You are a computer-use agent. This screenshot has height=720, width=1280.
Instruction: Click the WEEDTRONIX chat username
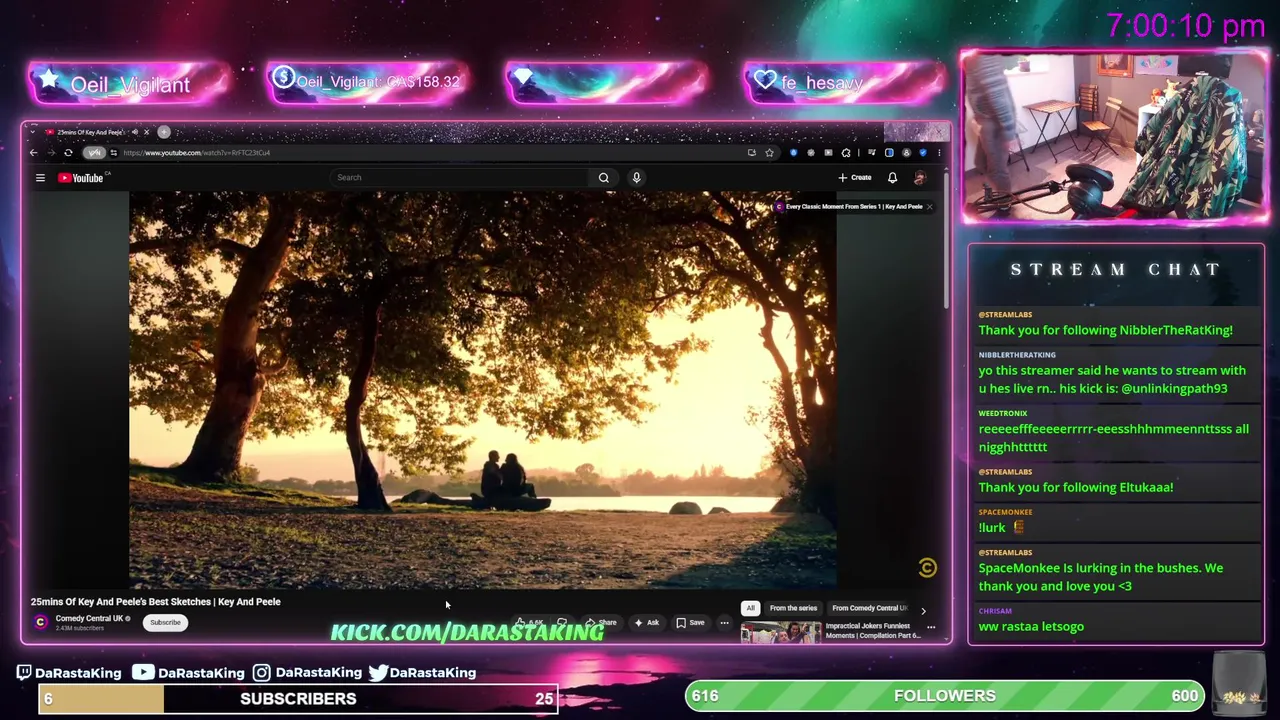tap(1003, 413)
